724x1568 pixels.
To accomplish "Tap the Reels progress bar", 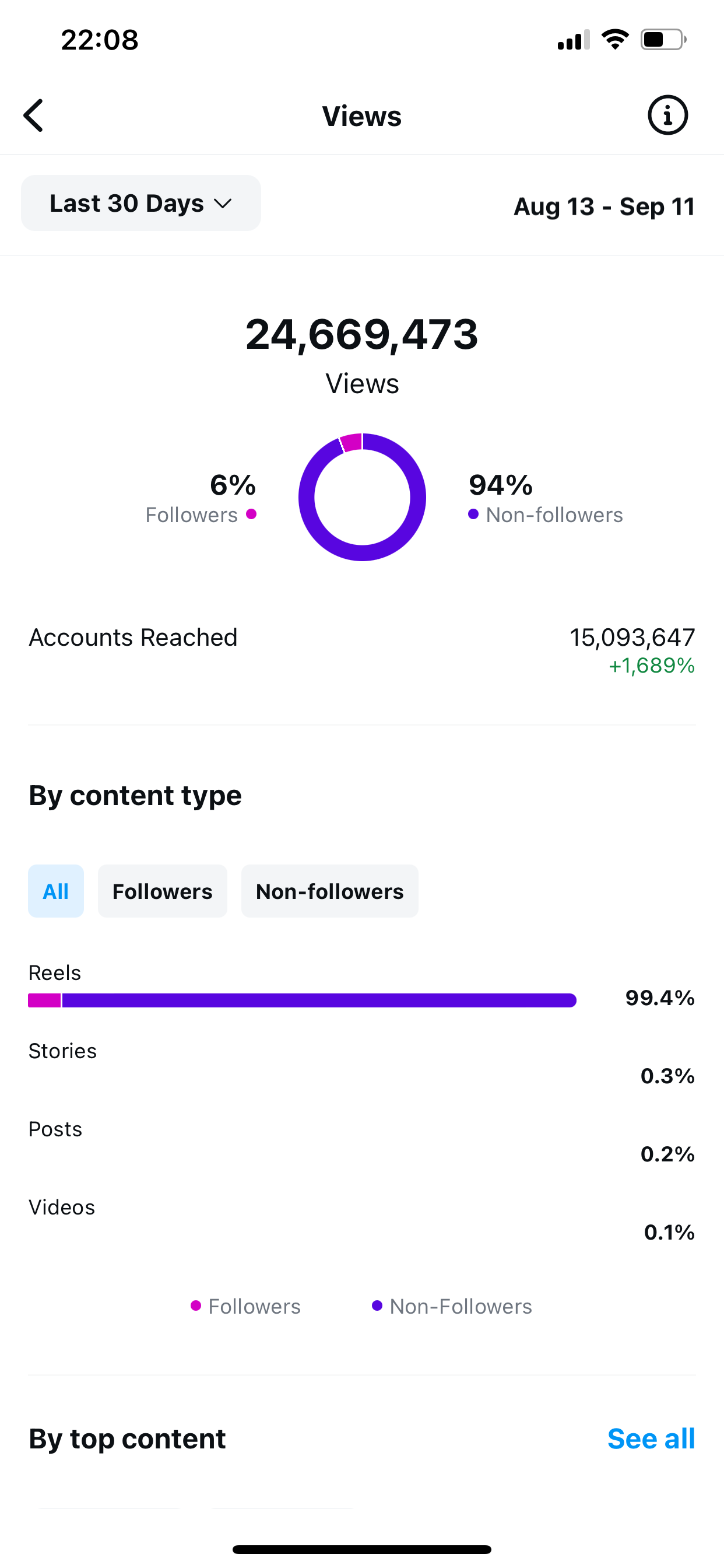I will [302, 1000].
